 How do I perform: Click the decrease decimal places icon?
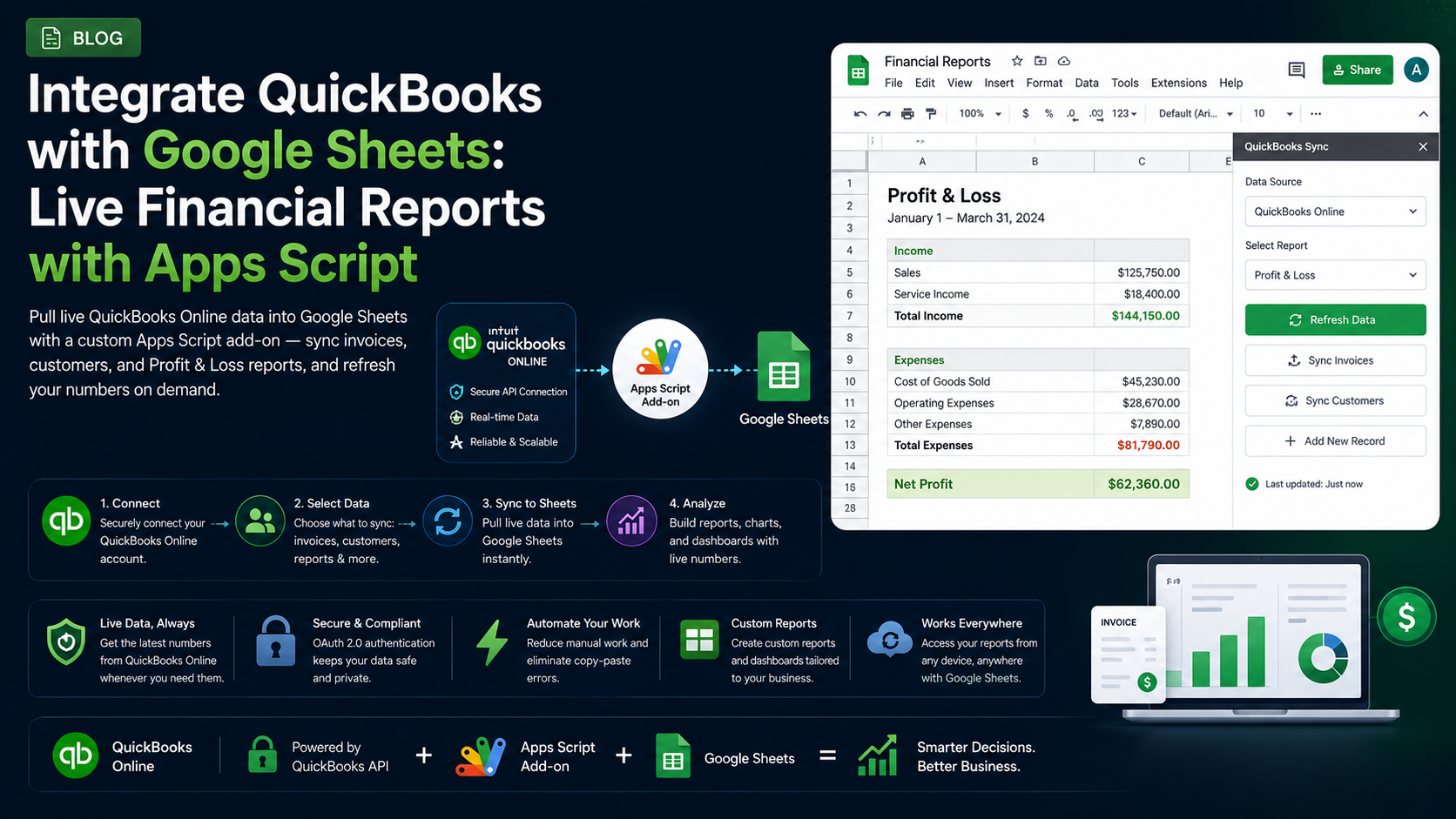coord(1072,114)
